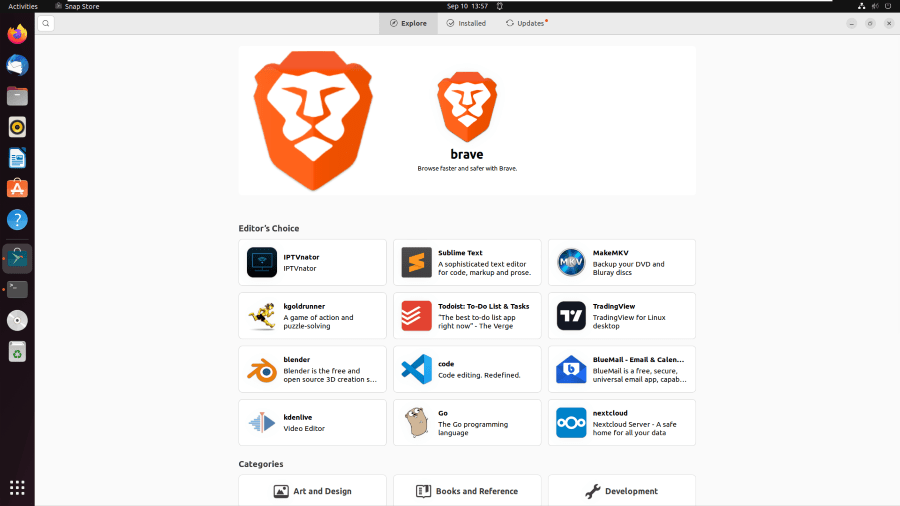Click the MakeMKV disc icon
Image resolution: width=900 pixels, height=506 pixels.
pos(571,262)
